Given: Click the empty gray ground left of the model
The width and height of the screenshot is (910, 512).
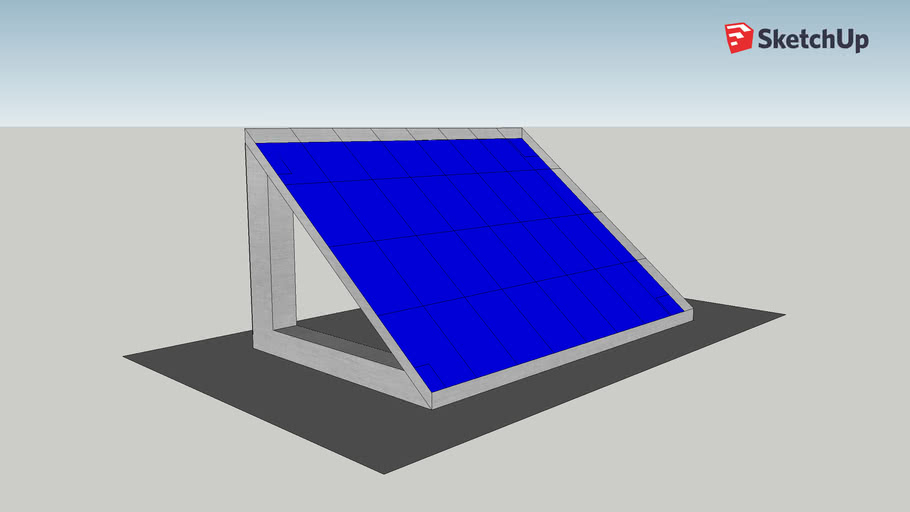Looking at the screenshot, I should 110,250.
